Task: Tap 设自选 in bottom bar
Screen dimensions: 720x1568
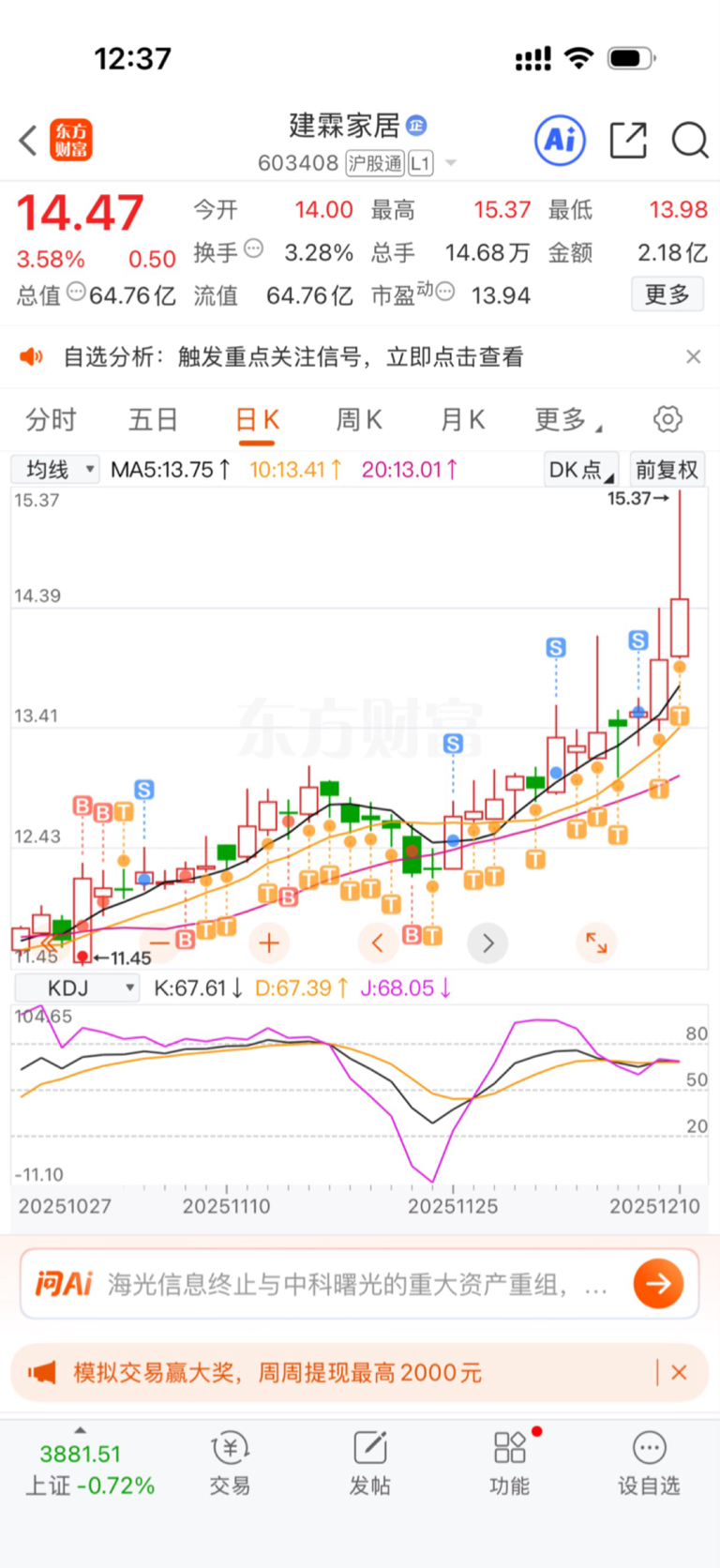Action: point(649,1463)
